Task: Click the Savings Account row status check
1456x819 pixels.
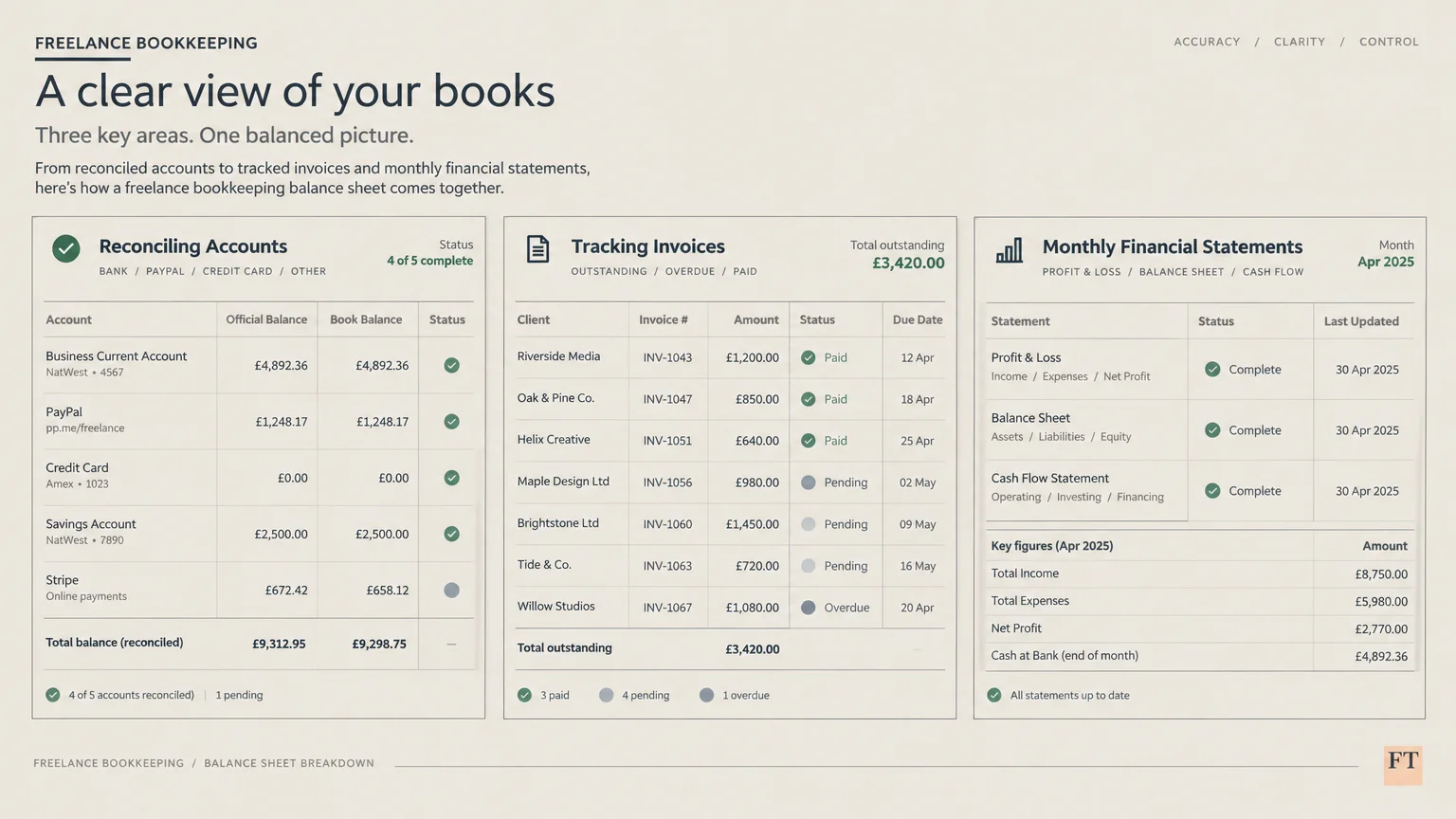Action: tap(452, 534)
